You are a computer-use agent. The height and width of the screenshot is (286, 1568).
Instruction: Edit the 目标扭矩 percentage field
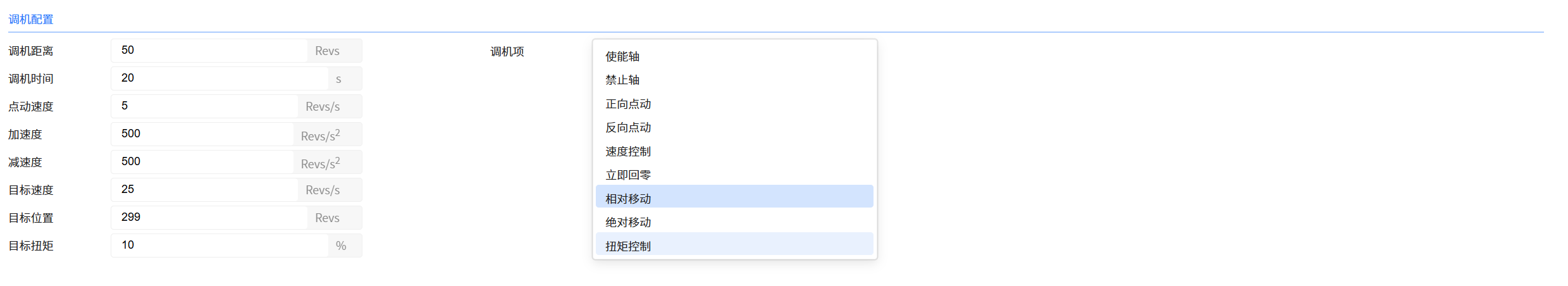click(x=219, y=246)
